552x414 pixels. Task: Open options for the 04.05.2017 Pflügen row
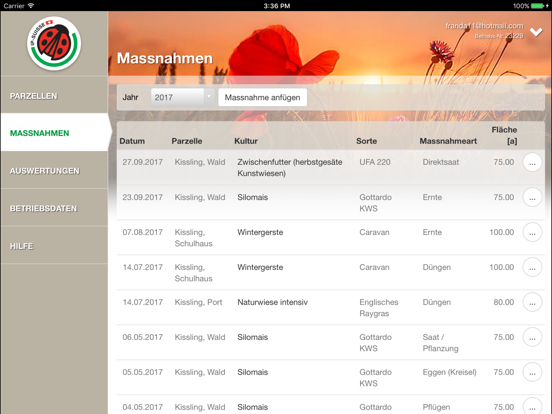pos(532,406)
